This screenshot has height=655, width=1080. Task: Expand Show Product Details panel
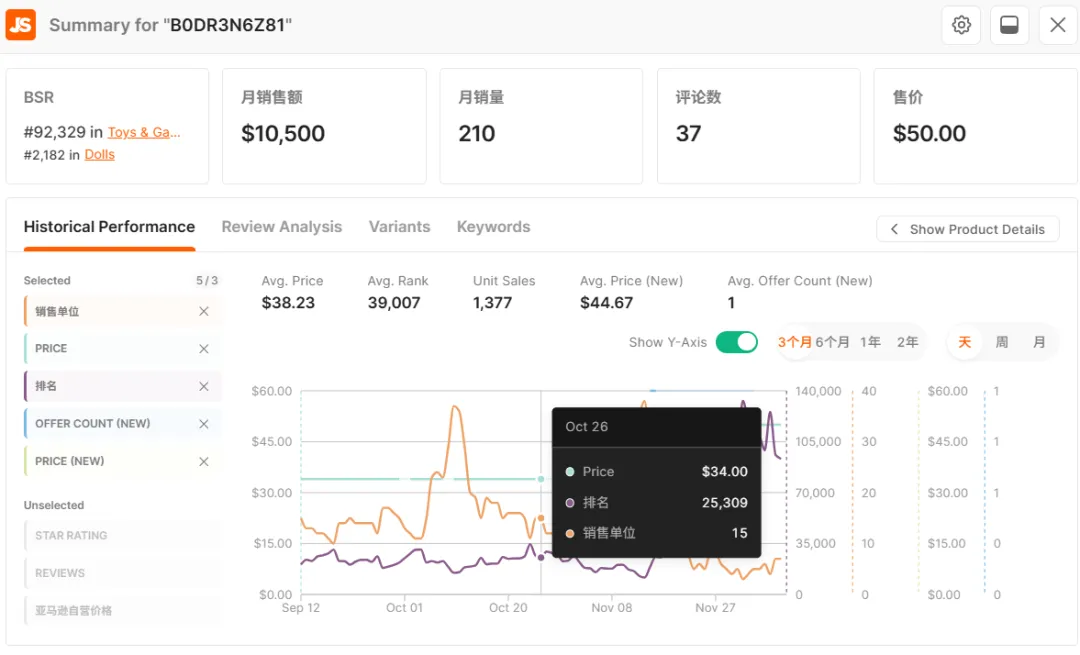point(967,229)
